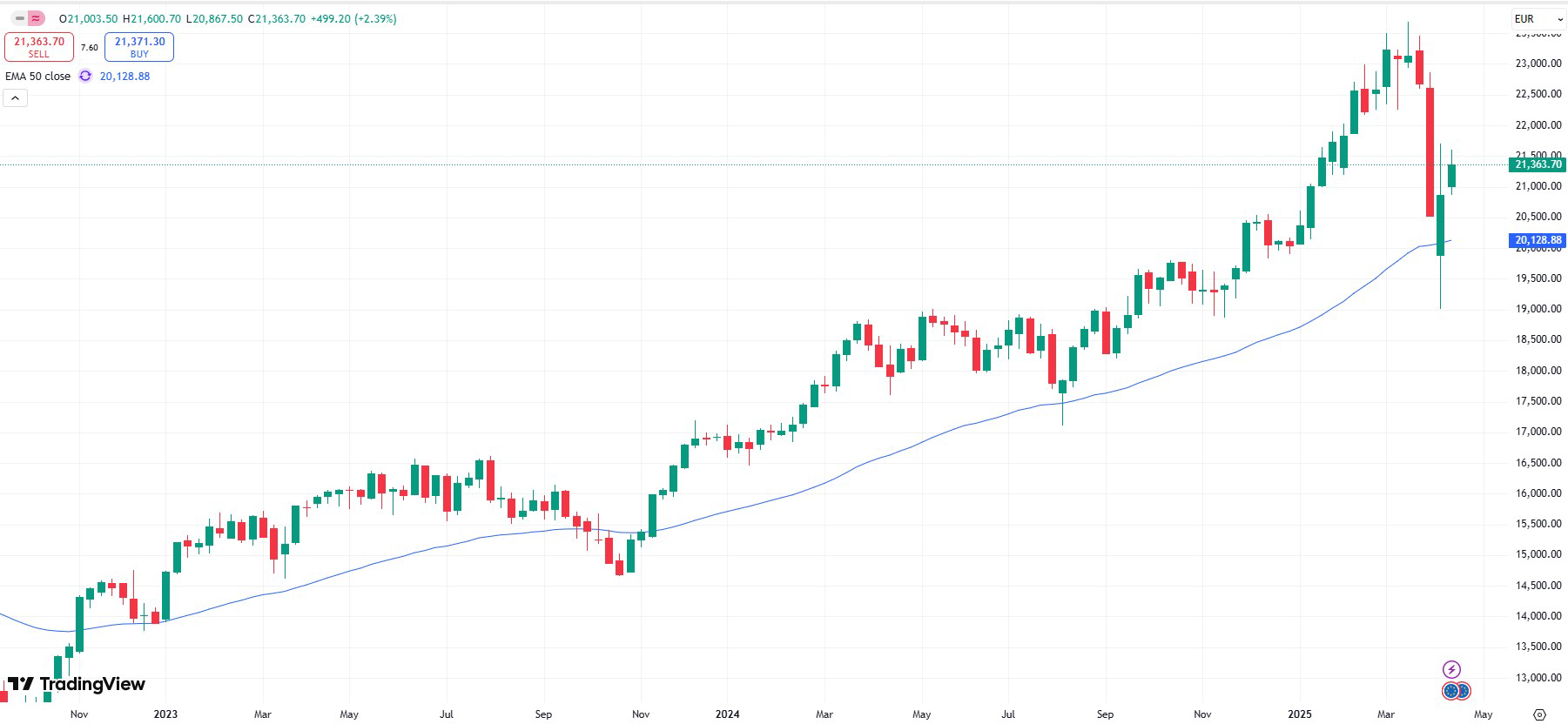
Task: Toggle the pink approximate-sign data indicator
Action: point(36,18)
